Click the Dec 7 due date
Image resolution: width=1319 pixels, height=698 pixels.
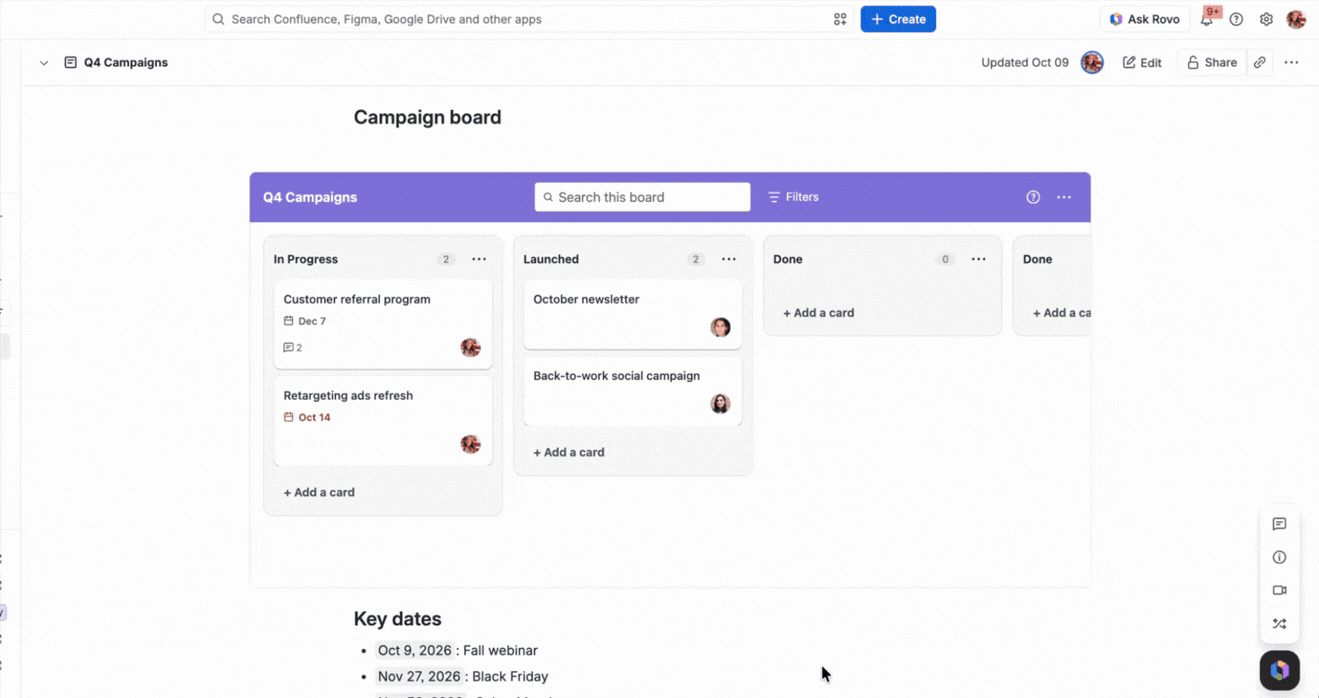305,321
